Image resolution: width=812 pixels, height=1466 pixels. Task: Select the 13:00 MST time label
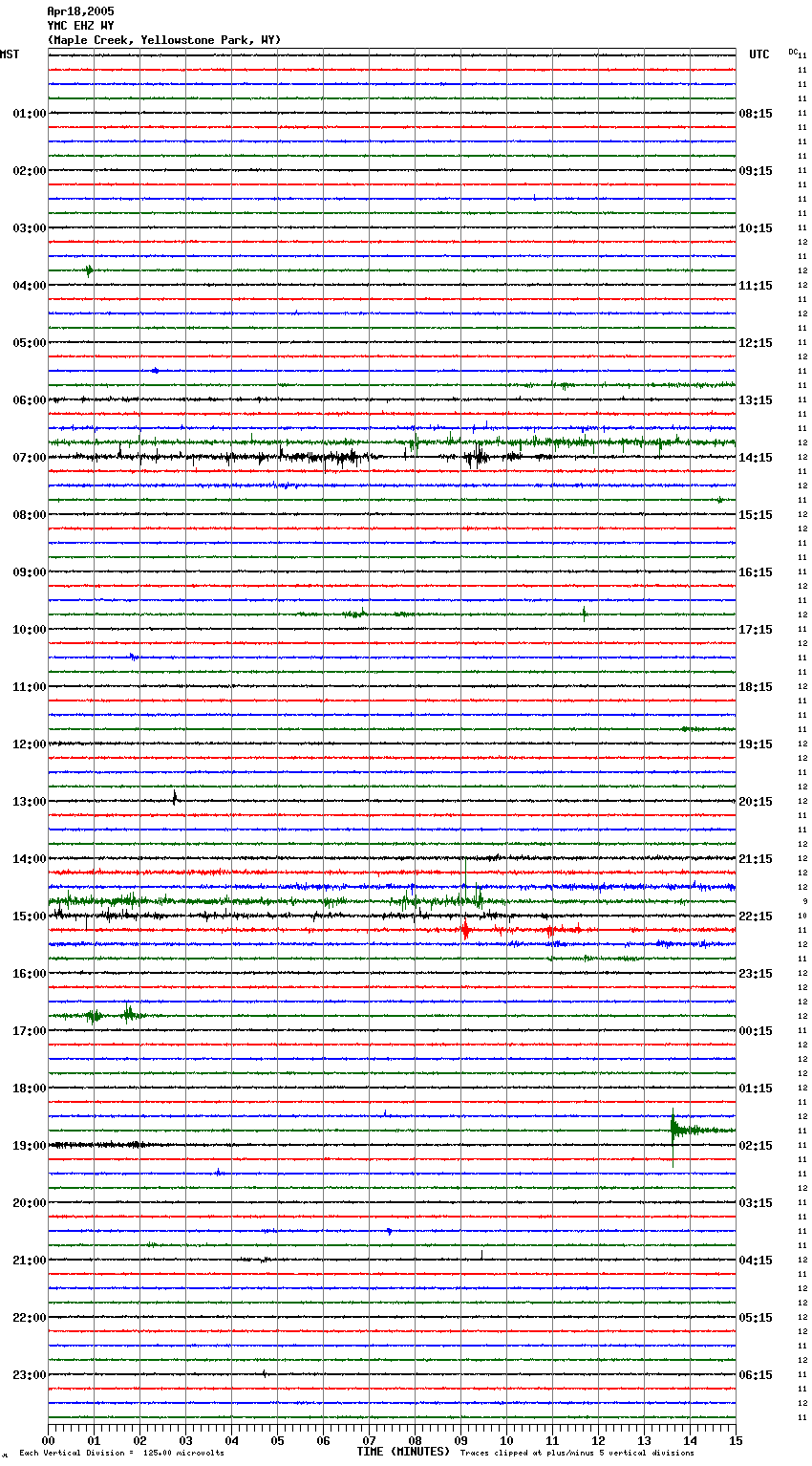(29, 802)
